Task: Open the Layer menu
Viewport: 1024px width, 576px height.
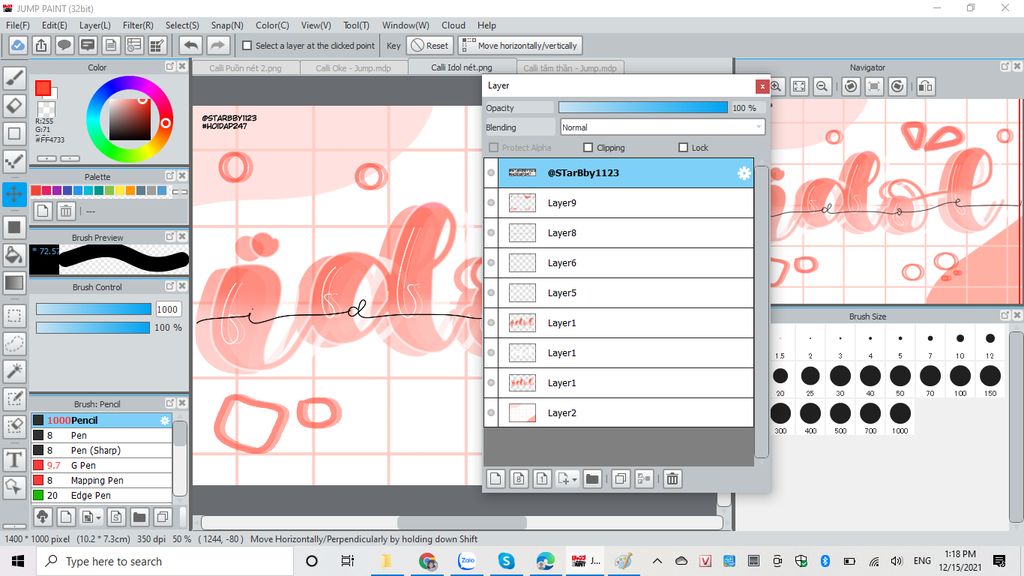Action: coord(95,25)
